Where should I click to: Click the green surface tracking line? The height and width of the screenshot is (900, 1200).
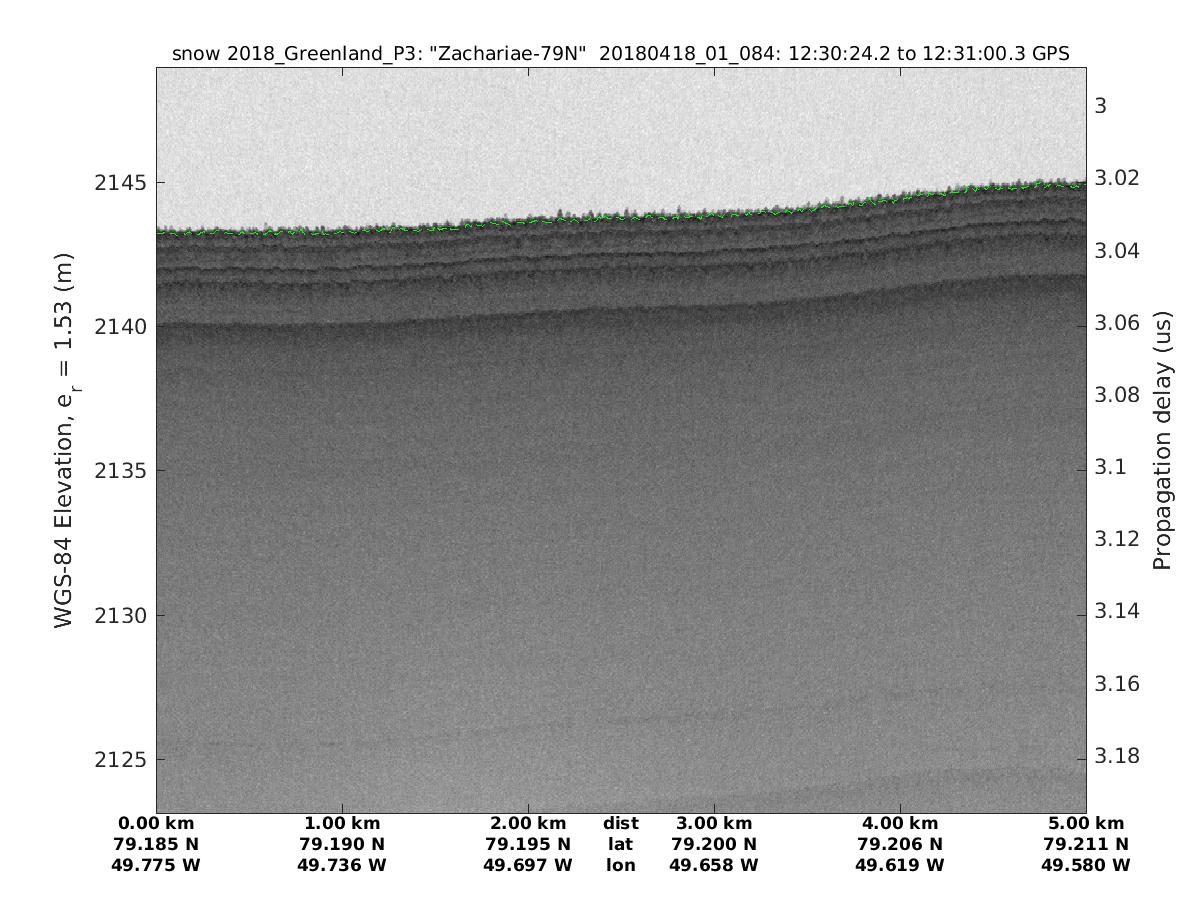click(x=620, y=218)
